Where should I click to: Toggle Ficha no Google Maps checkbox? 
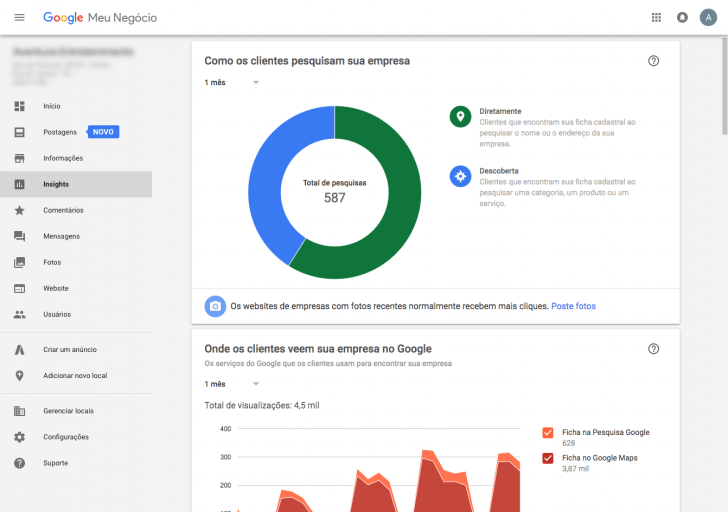(x=548, y=458)
